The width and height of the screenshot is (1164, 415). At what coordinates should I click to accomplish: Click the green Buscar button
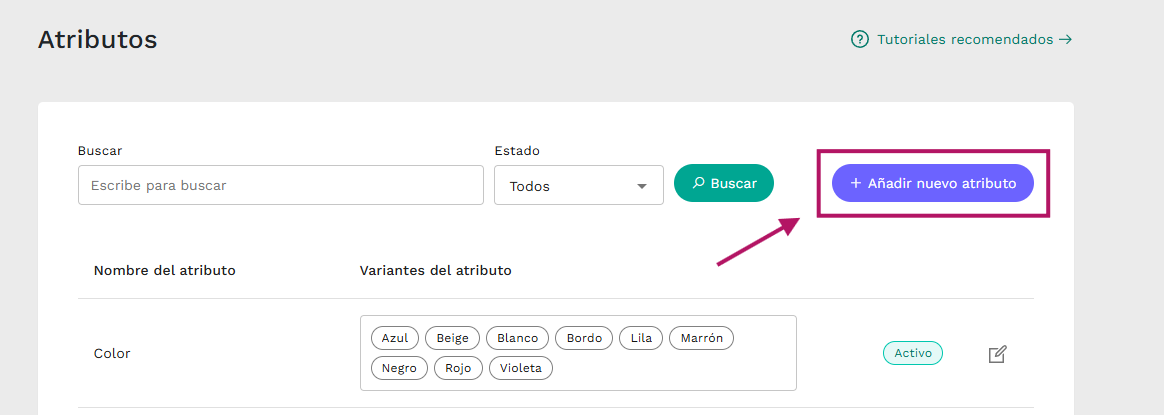(x=724, y=183)
